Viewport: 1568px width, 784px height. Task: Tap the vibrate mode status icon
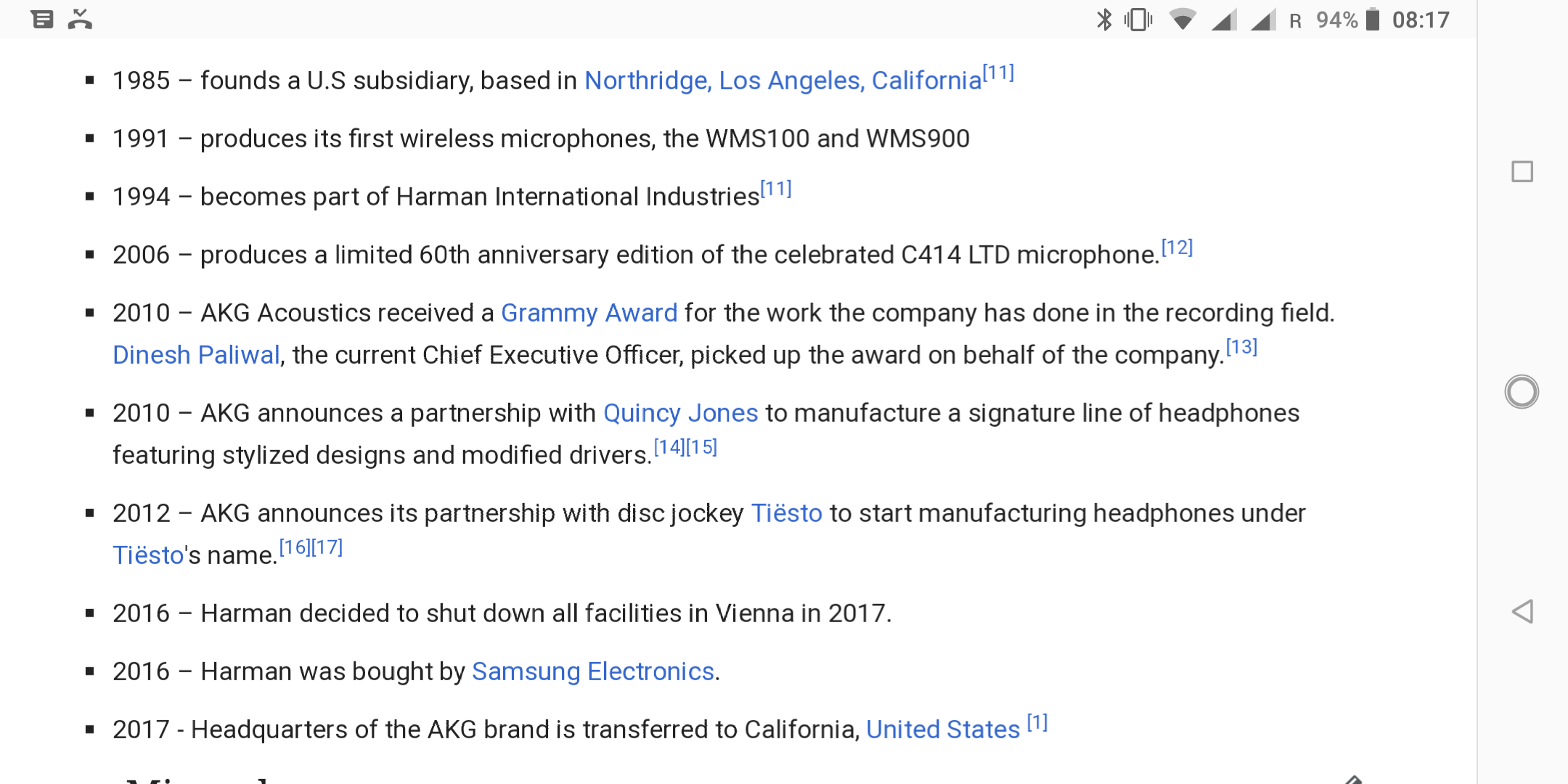tap(1138, 20)
